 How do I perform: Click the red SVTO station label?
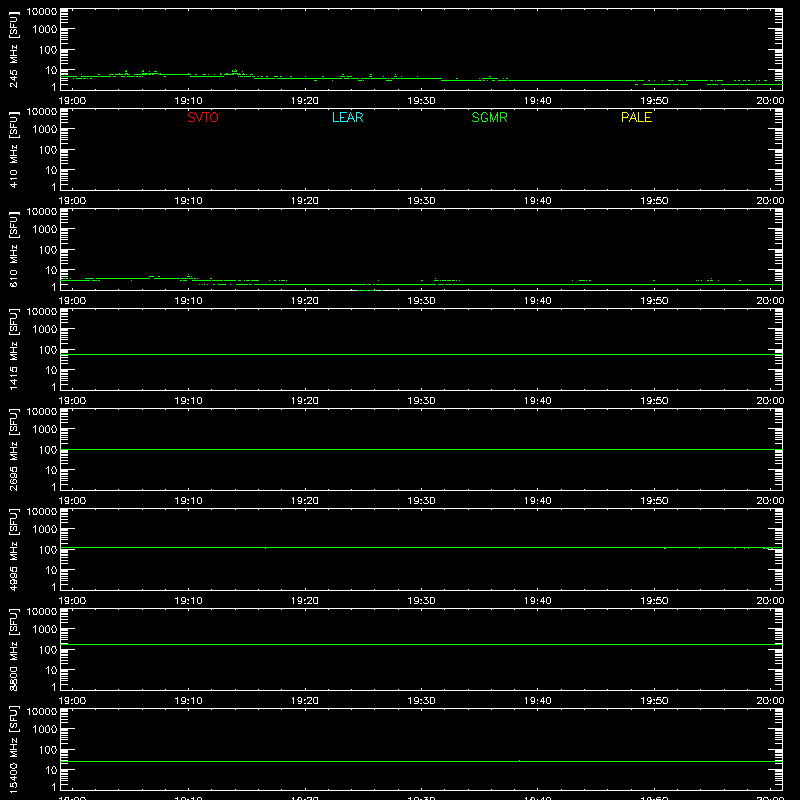click(203, 117)
